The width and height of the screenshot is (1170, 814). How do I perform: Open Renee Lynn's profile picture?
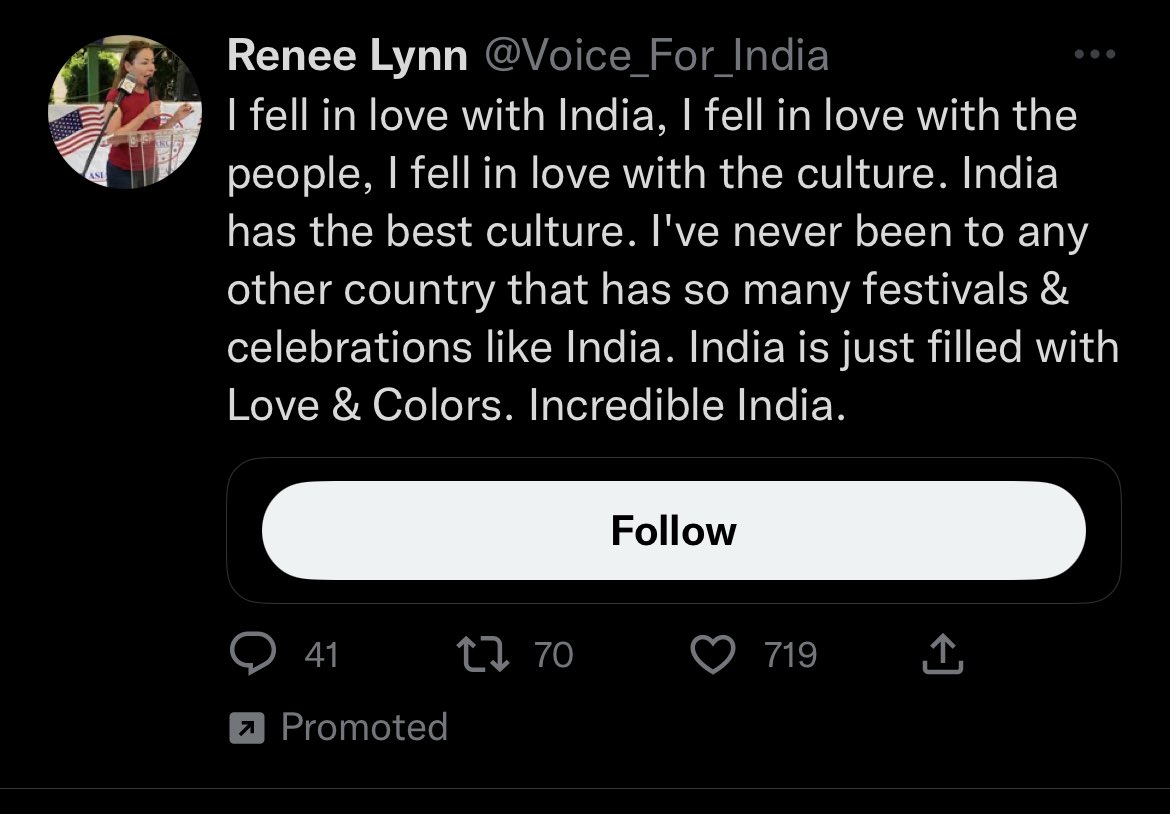pos(125,111)
